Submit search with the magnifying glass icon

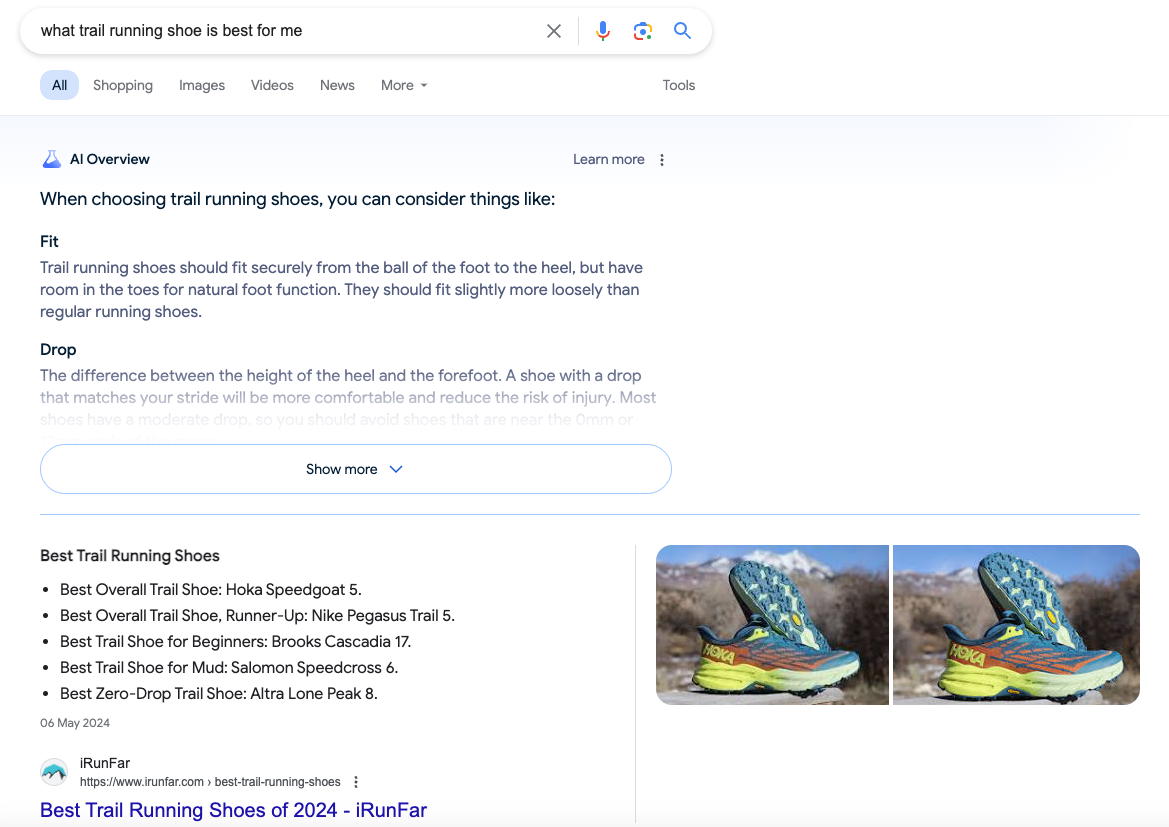tap(682, 31)
